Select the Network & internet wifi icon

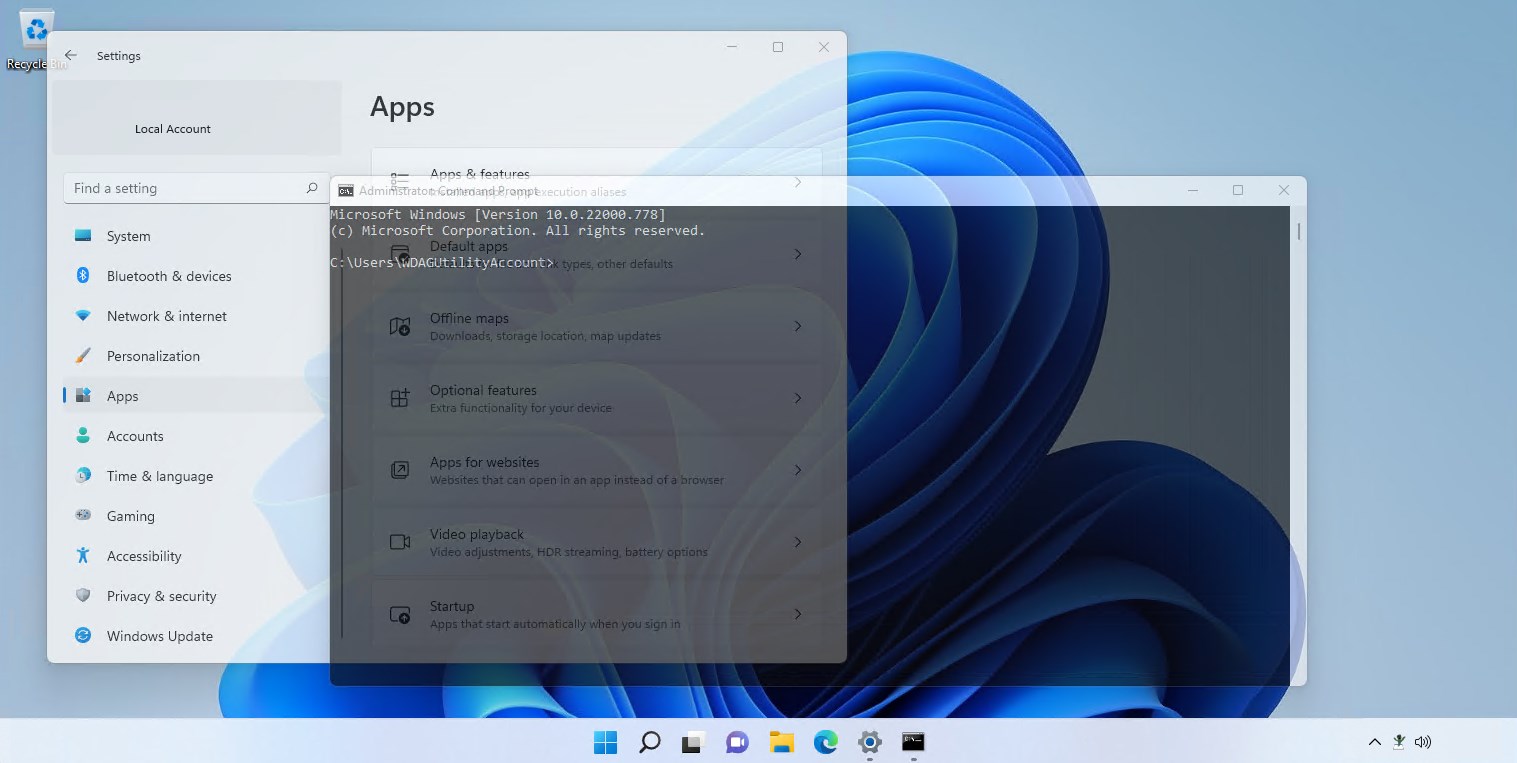[x=84, y=315]
